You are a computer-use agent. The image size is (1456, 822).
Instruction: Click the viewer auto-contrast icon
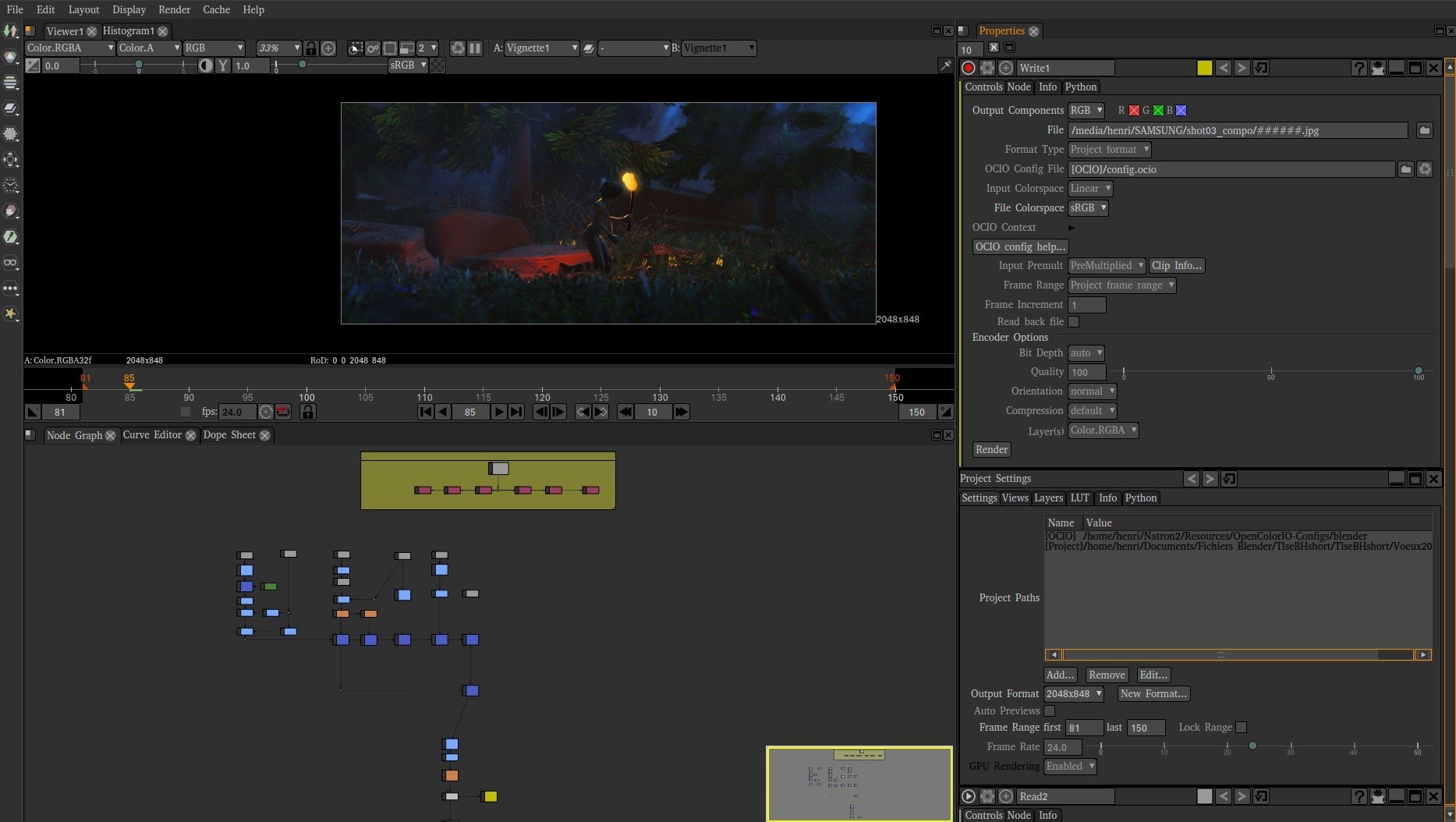(206, 66)
